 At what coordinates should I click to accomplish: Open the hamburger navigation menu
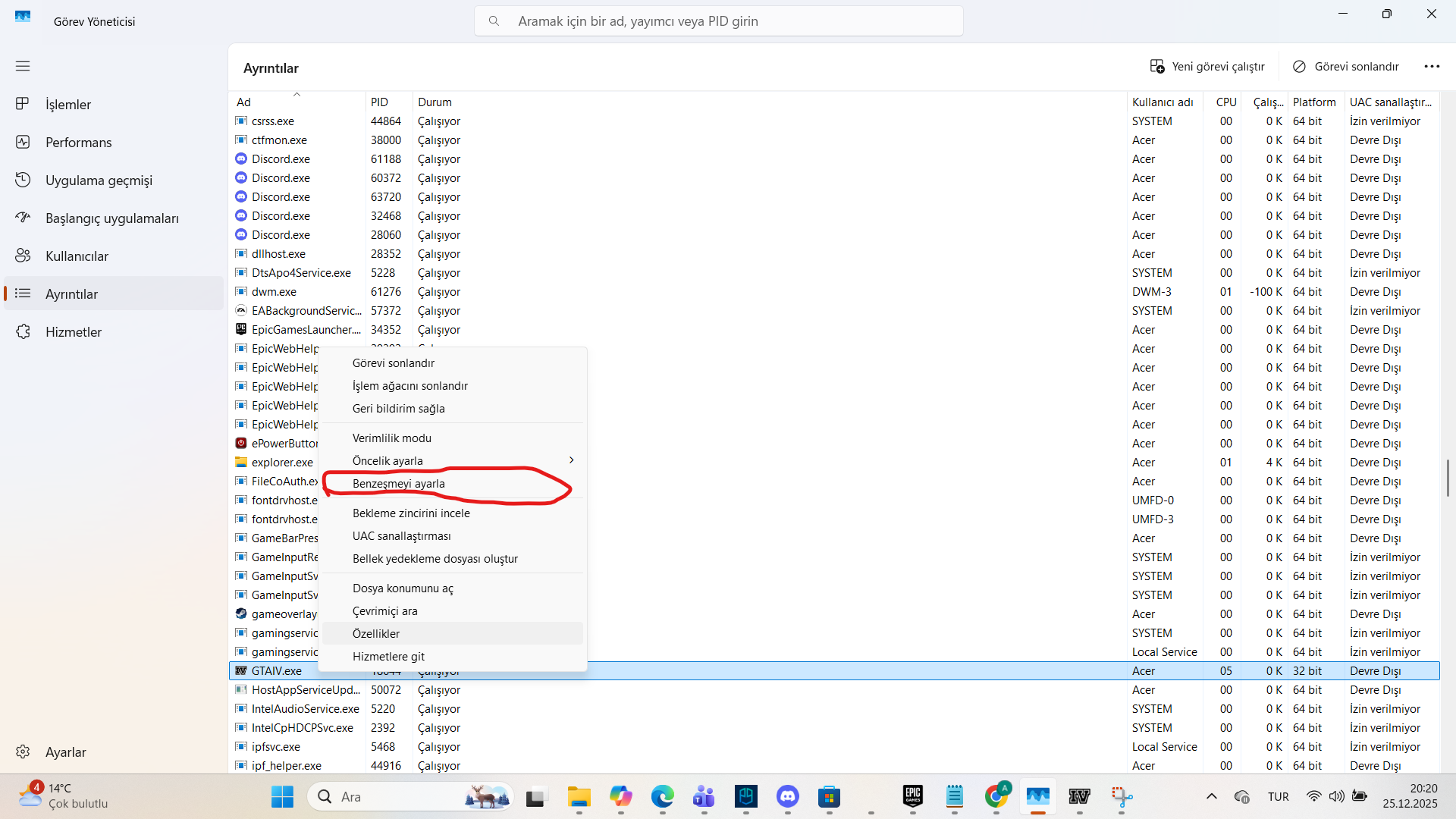click(23, 66)
